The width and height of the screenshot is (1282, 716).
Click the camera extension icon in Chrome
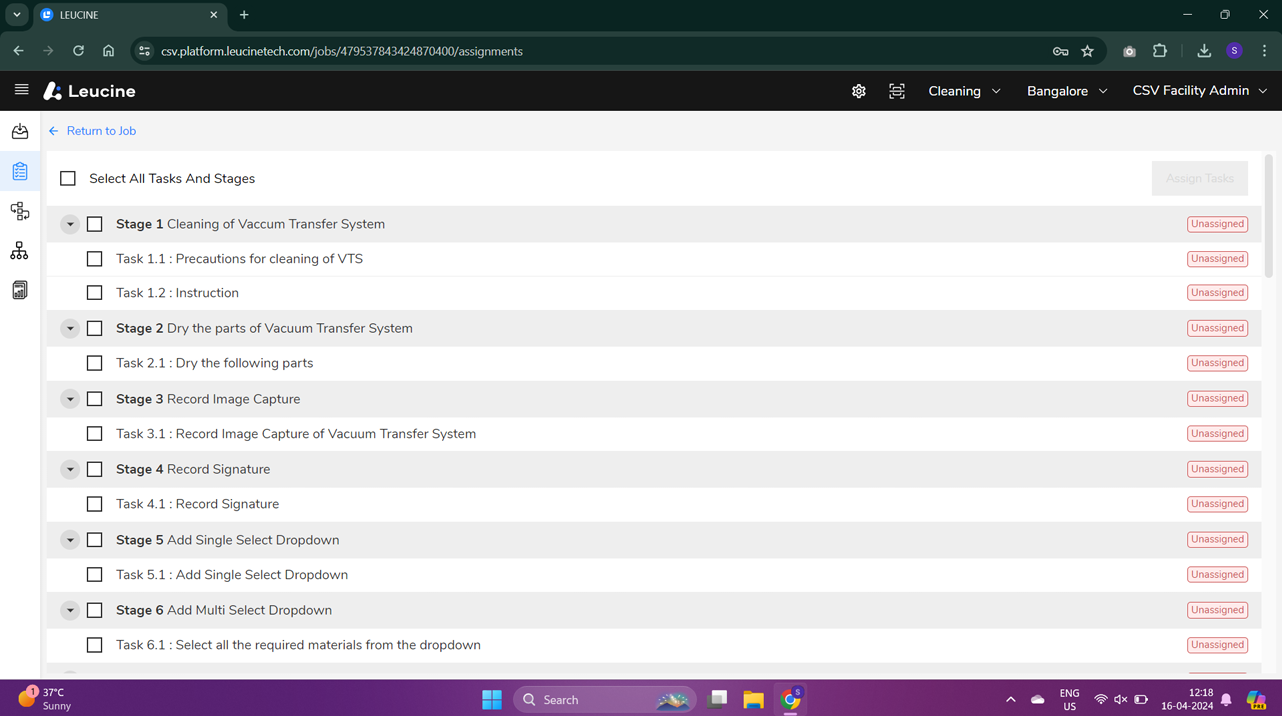[1129, 51]
